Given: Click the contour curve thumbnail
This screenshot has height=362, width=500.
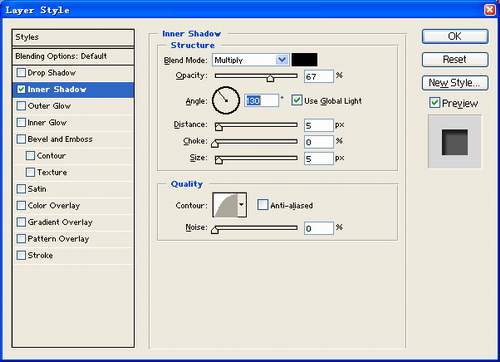Looking at the screenshot, I should coord(225,205).
